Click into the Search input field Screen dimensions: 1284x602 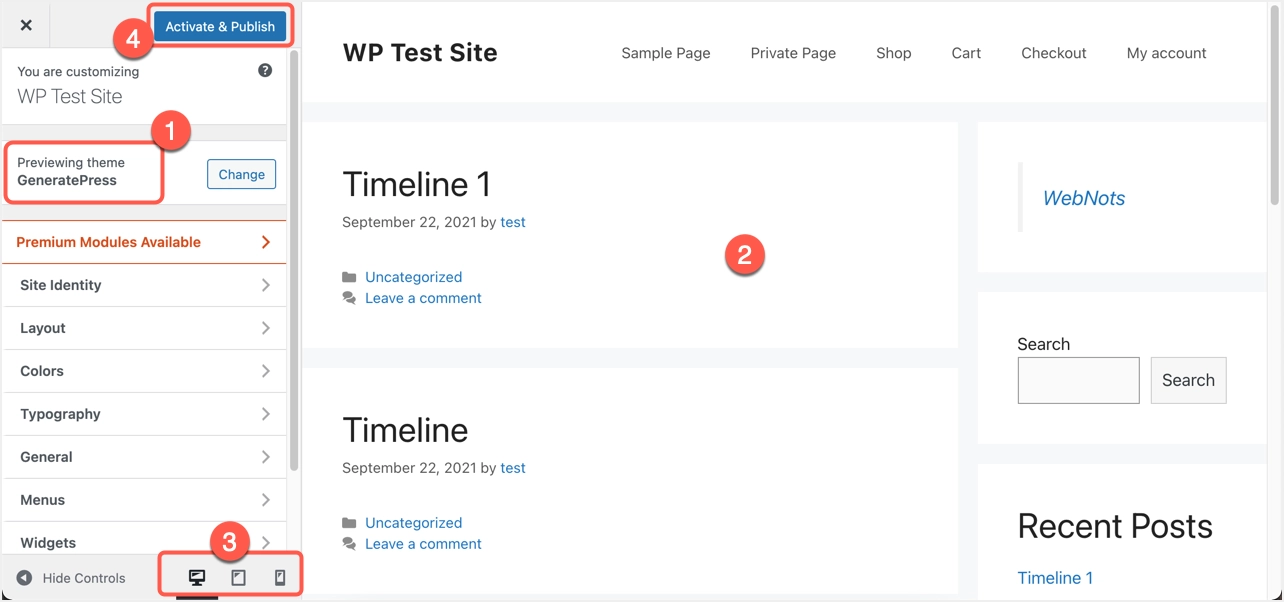pos(1078,380)
